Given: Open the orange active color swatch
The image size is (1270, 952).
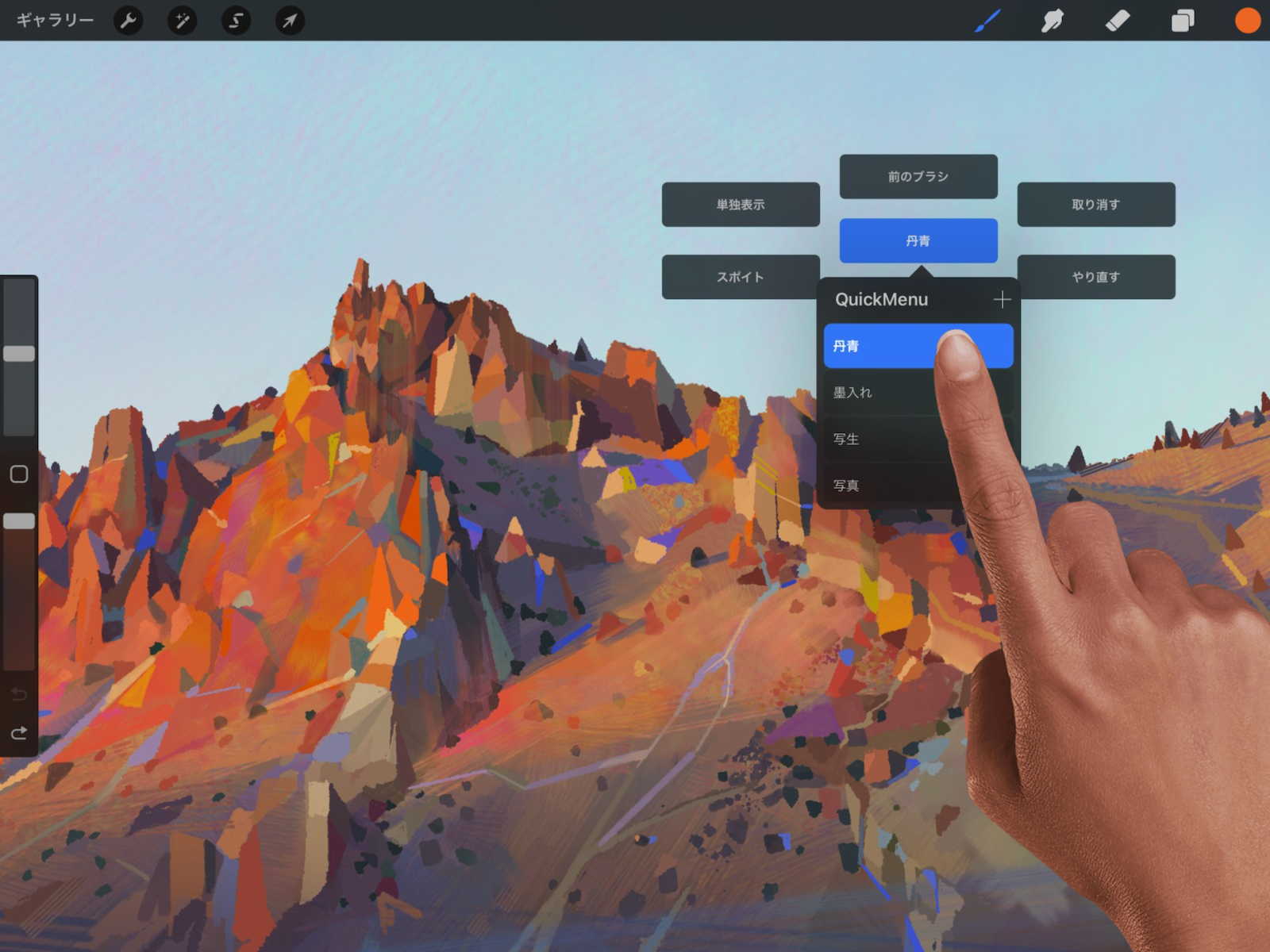Looking at the screenshot, I should 1248,21.
